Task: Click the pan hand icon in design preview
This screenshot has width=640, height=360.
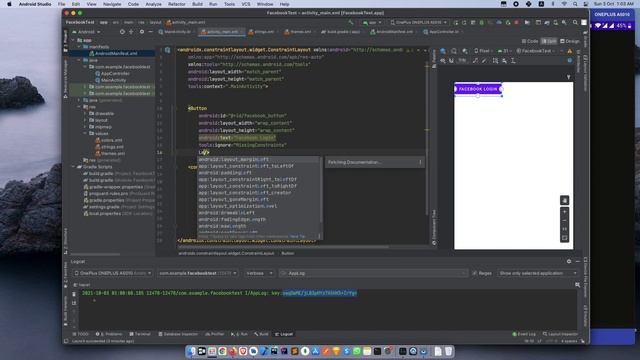Action: 564,200
